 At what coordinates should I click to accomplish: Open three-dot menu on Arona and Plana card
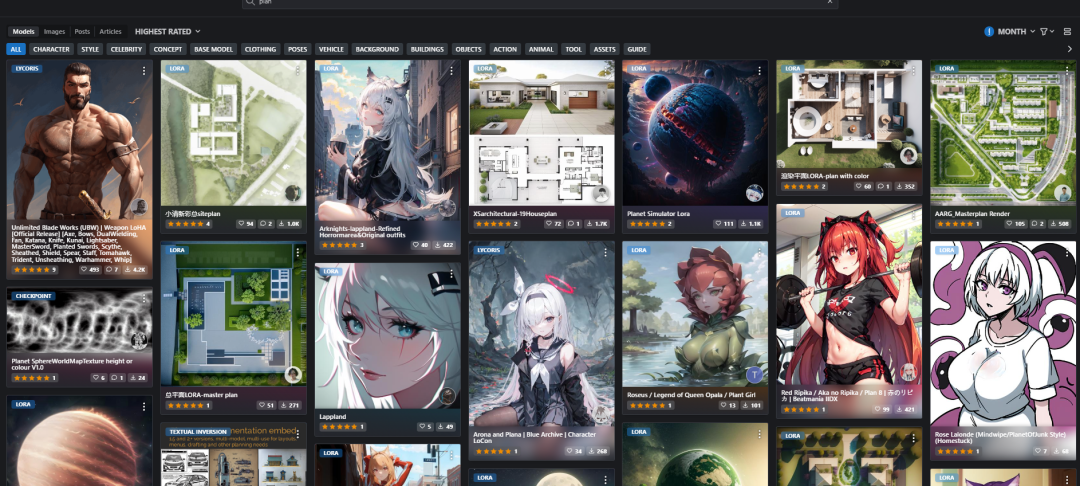pyautogui.click(x=606, y=251)
